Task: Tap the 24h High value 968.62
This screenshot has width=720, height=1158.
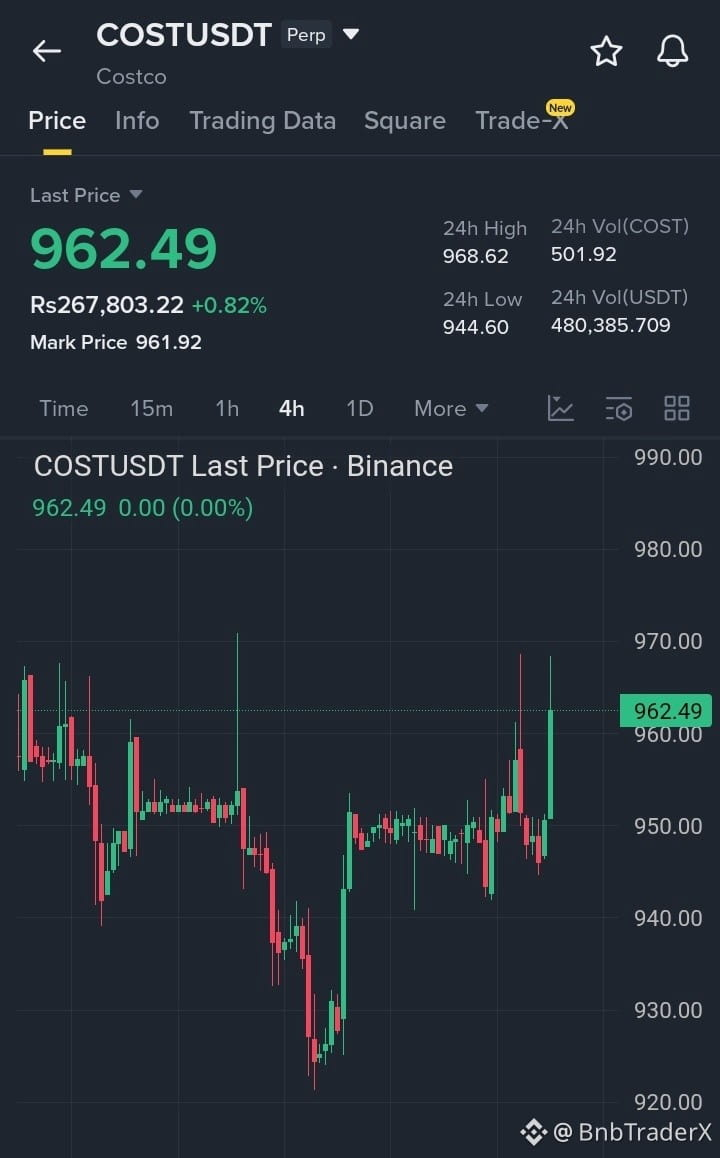Action: click(x=476, y=256)
